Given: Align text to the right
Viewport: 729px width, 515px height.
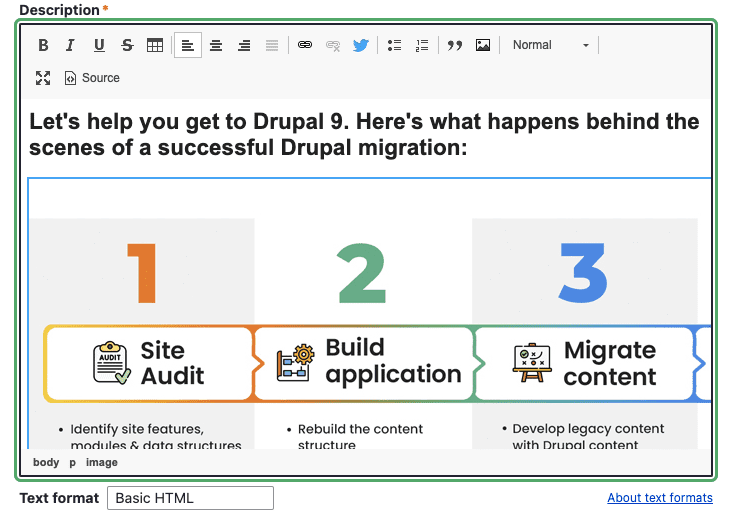Looking at the screenshot, I should 244,45.
